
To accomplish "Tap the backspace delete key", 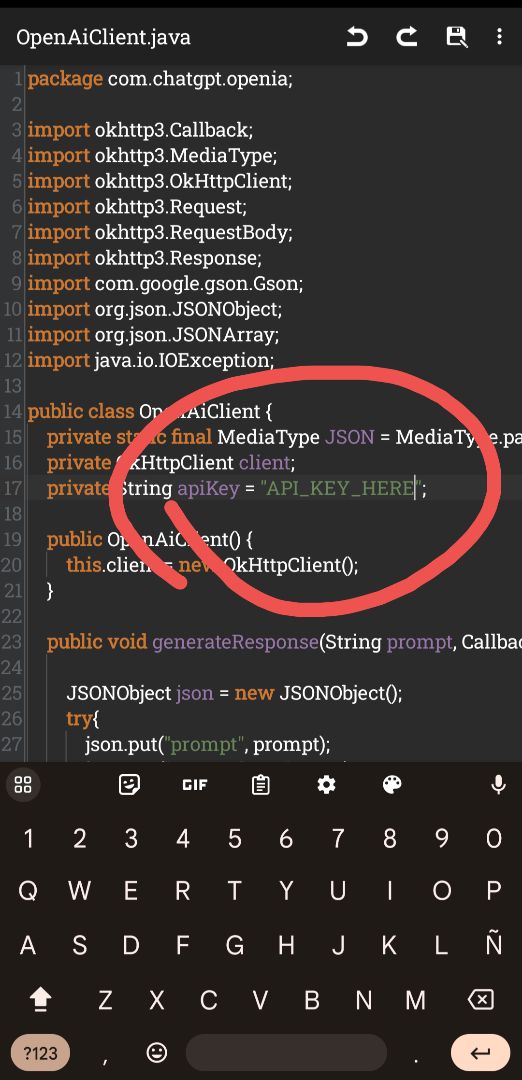I will pyautogui.click(x=480, y=999).
